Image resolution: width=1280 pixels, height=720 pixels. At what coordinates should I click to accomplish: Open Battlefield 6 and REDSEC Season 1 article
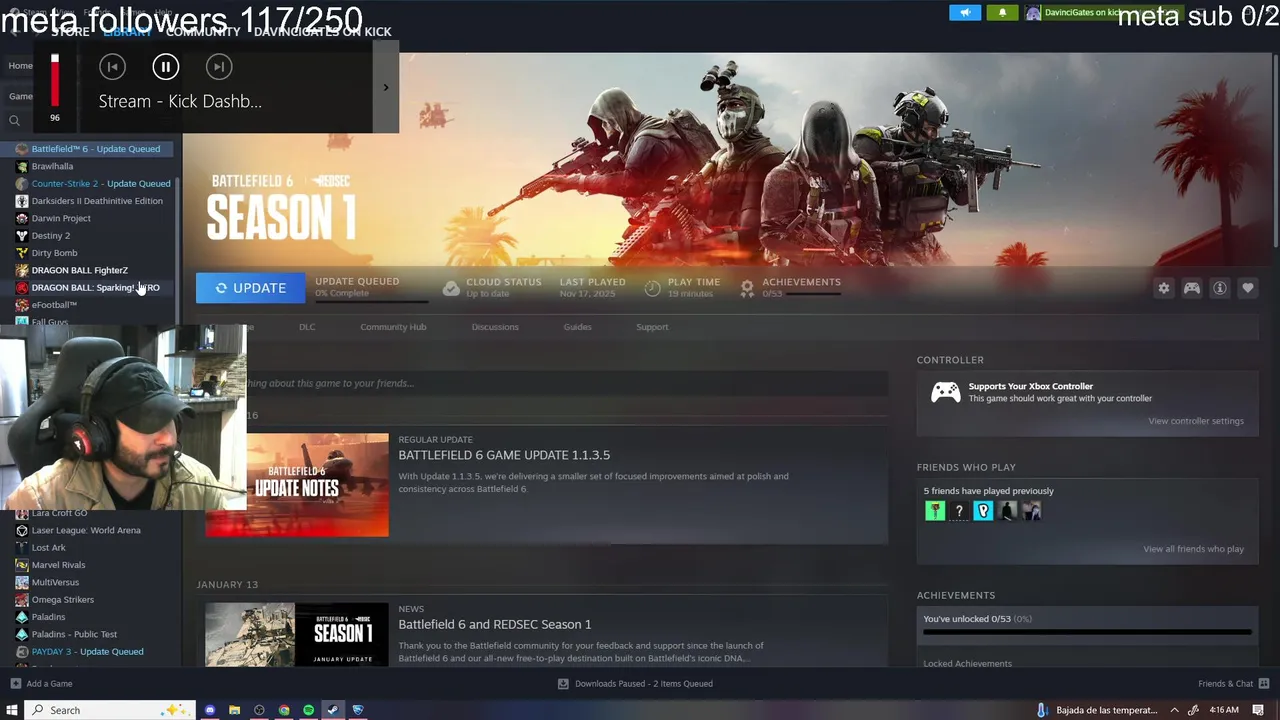tap(495, 624)
